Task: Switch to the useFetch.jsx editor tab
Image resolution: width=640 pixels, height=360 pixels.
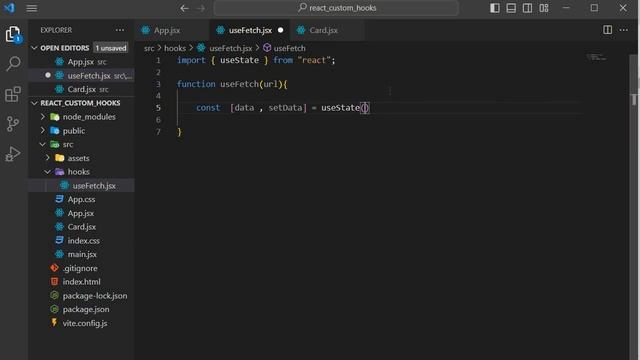Action: [x=250, y=30]
